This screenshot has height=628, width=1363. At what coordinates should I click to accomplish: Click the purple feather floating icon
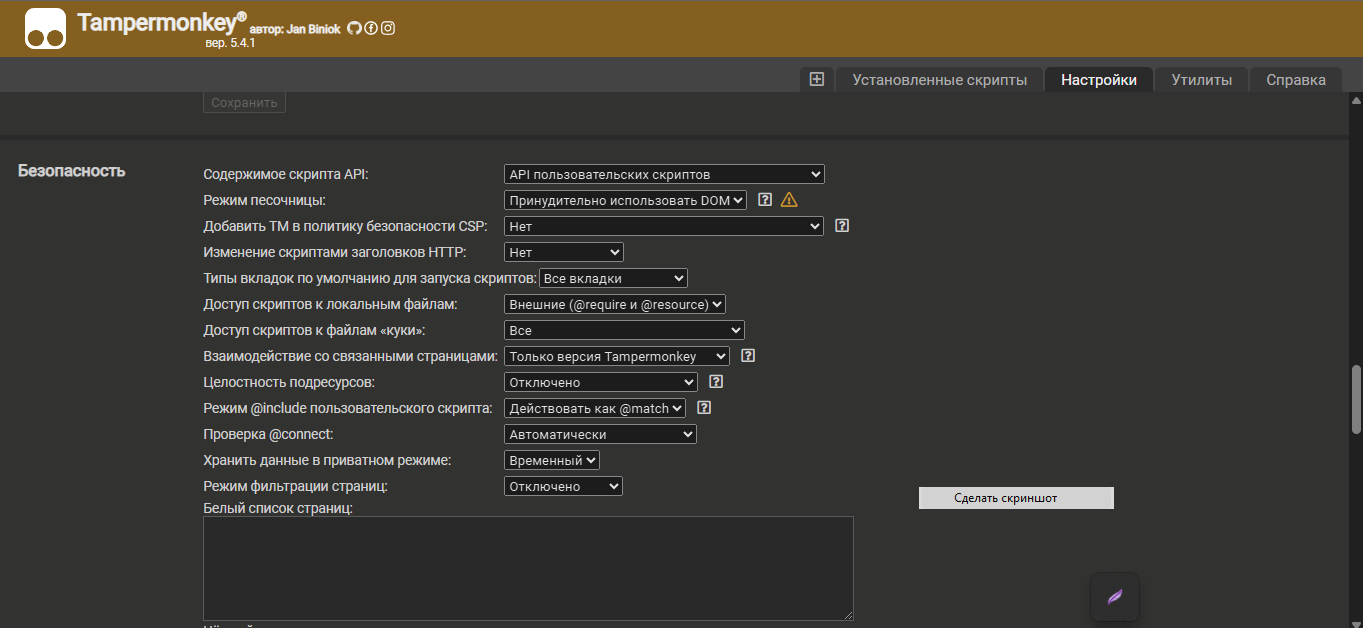1114,597
